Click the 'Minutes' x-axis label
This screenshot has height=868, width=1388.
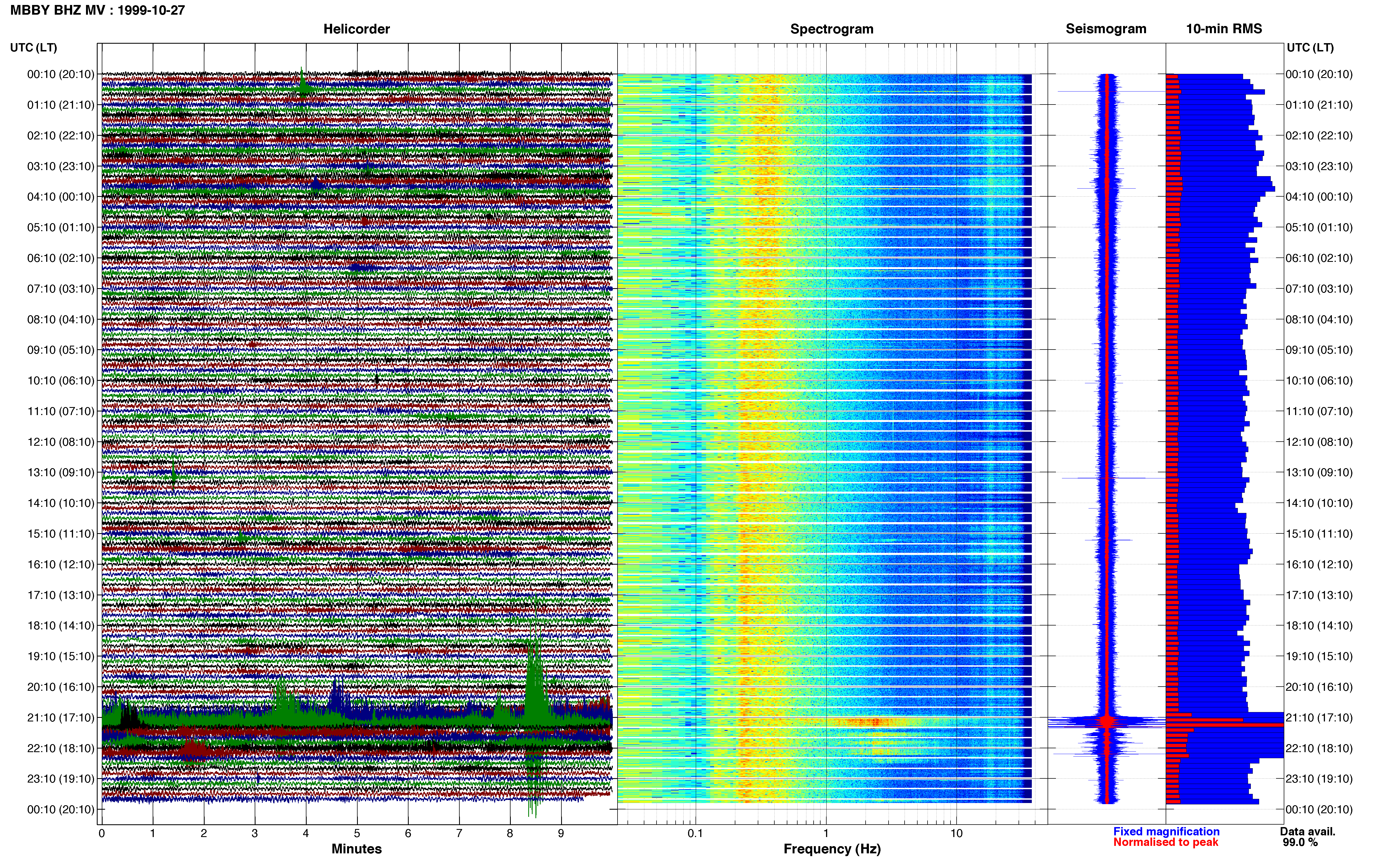pos(356,848)
